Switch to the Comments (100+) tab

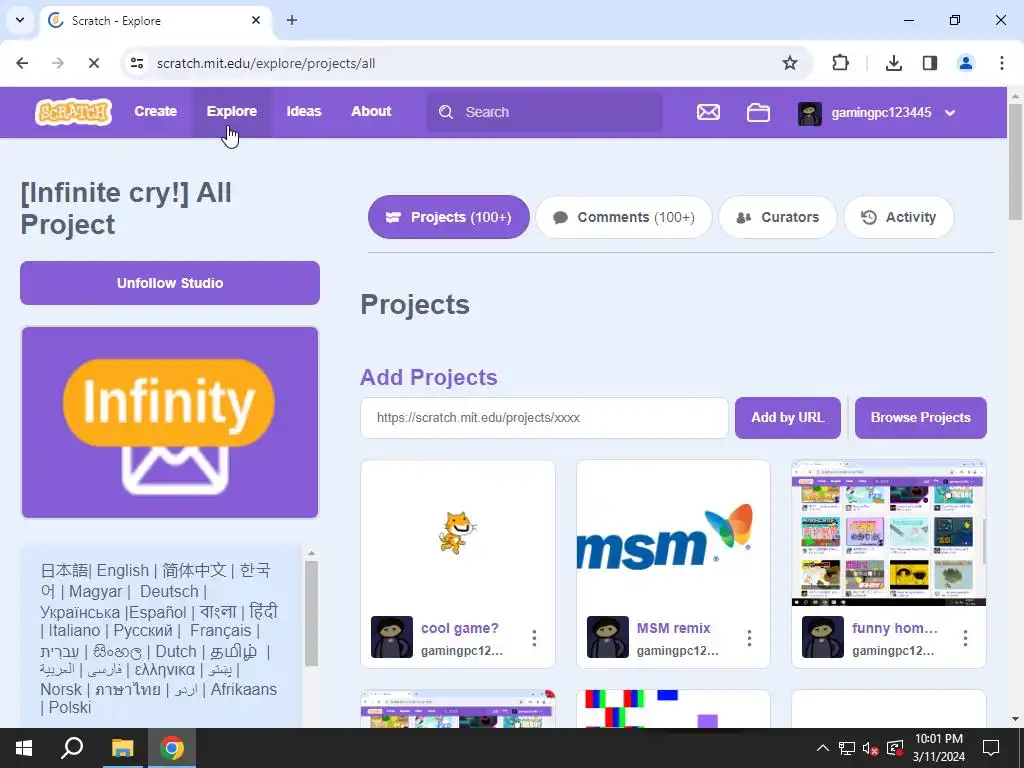pos(624,217)
